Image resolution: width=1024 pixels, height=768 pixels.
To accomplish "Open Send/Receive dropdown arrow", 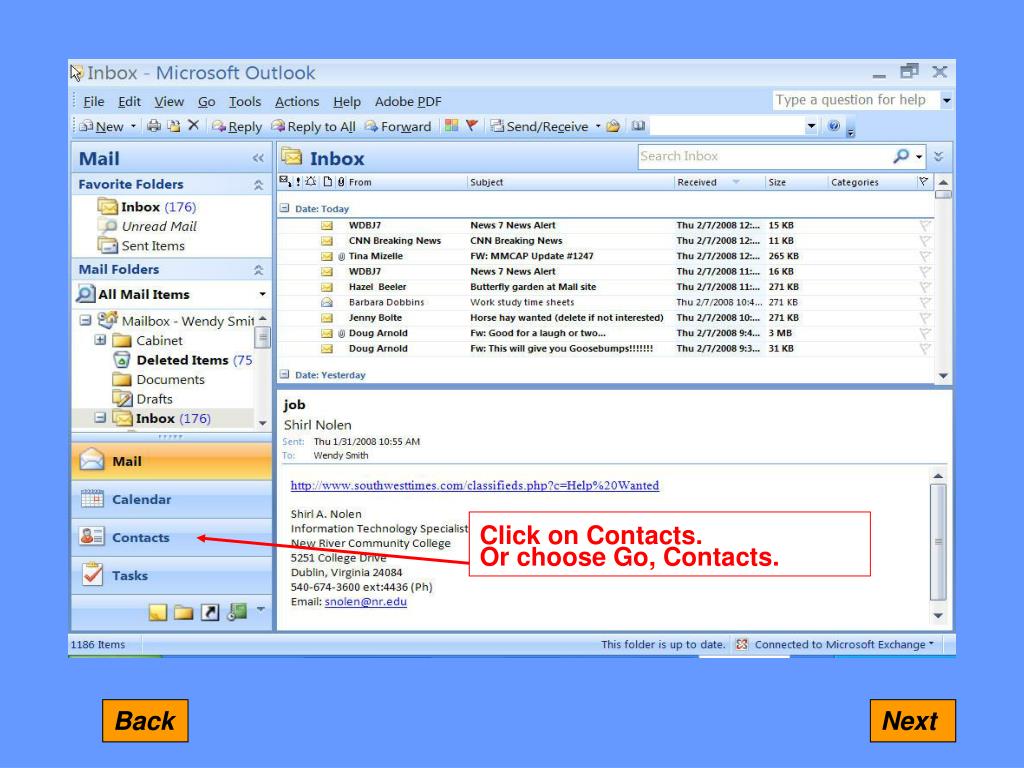I will coord(598,125).
